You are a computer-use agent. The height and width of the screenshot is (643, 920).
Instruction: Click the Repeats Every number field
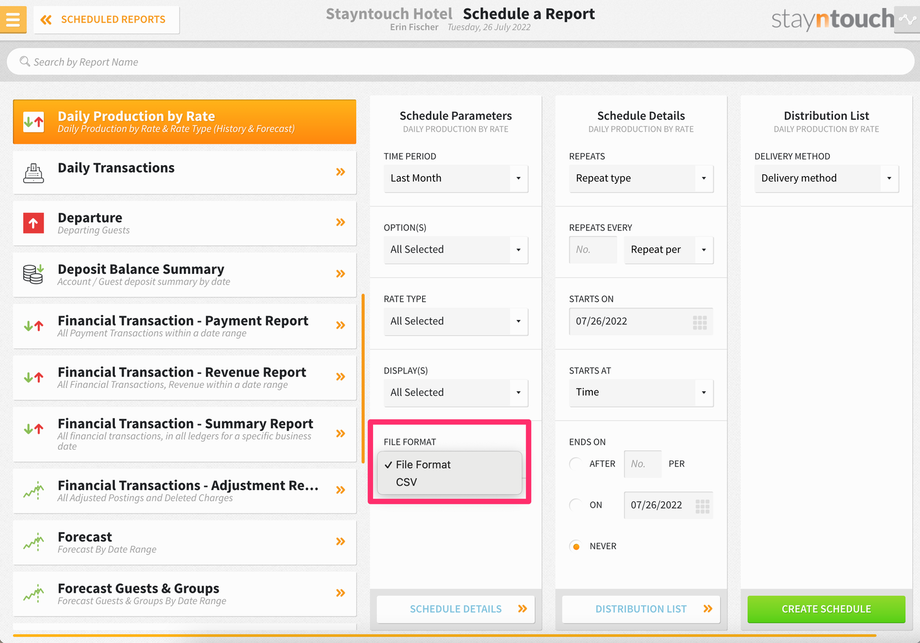click(x=593, y=250)
